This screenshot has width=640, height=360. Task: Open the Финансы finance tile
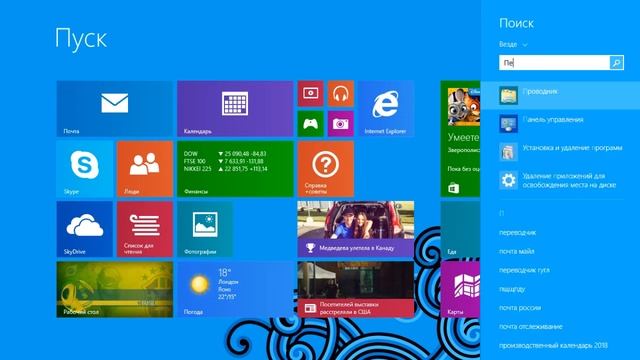point(235,169)
